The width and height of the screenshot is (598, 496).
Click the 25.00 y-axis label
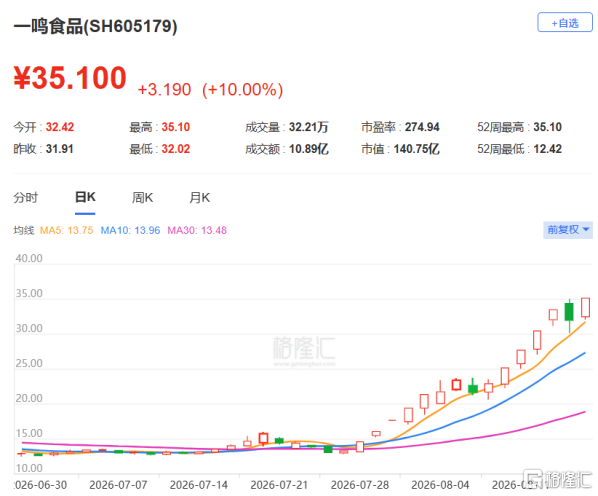coord(29,363)
